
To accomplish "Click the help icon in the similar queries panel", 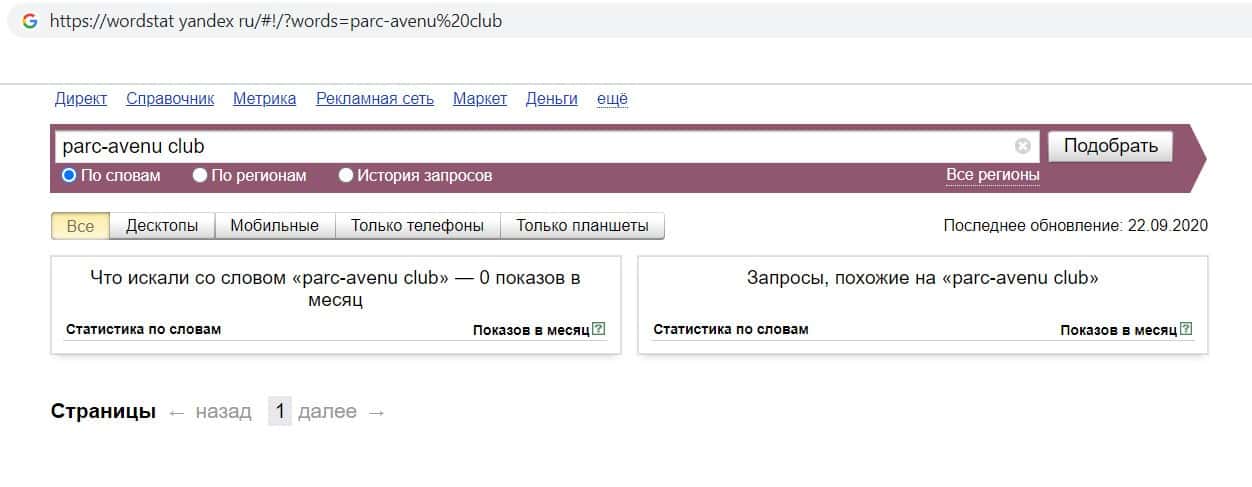I will click(1186, 329).
